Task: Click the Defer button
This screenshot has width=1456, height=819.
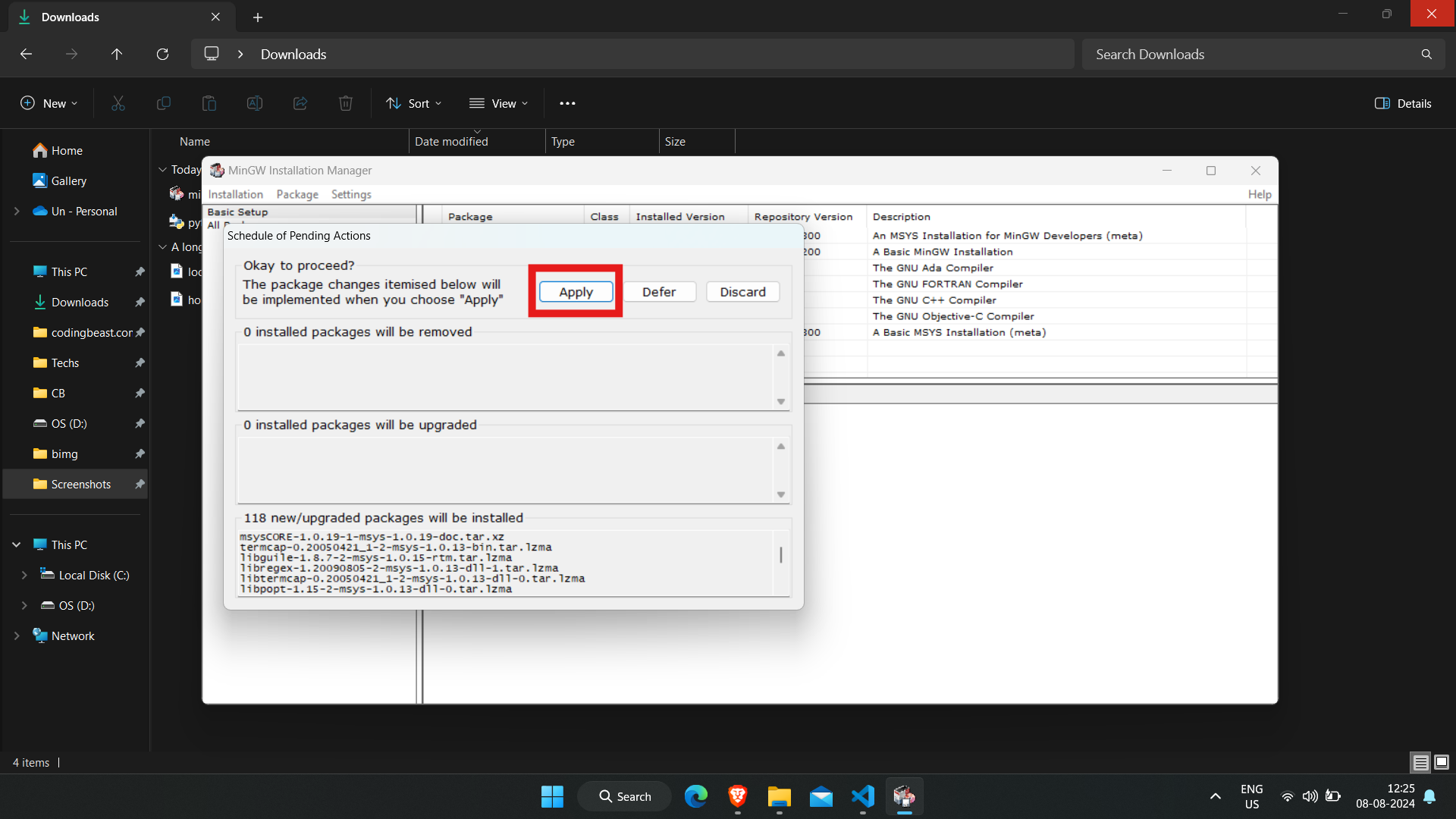Action: (659, 291)
